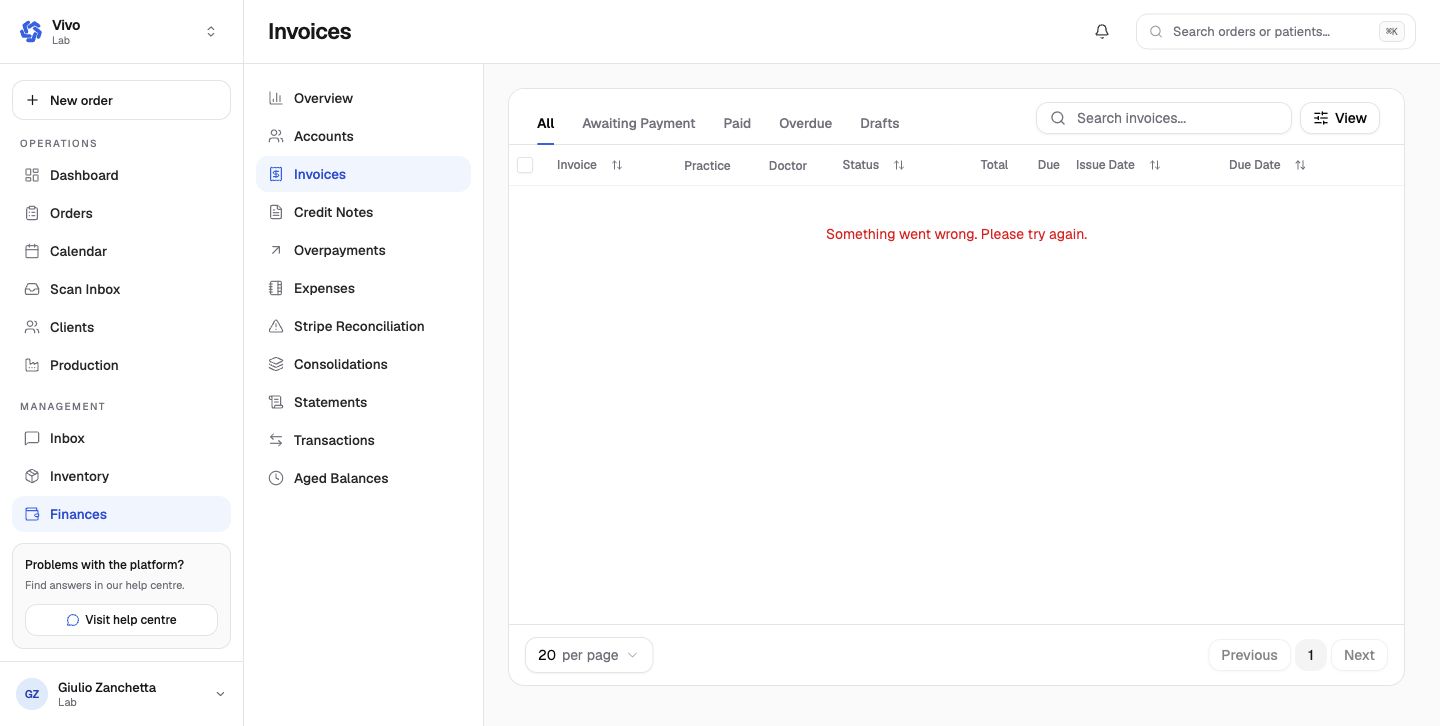This screenshot has width=1440, height=726.
Task: Sort by the Invoice column arrows
Action: pos(617,165)
